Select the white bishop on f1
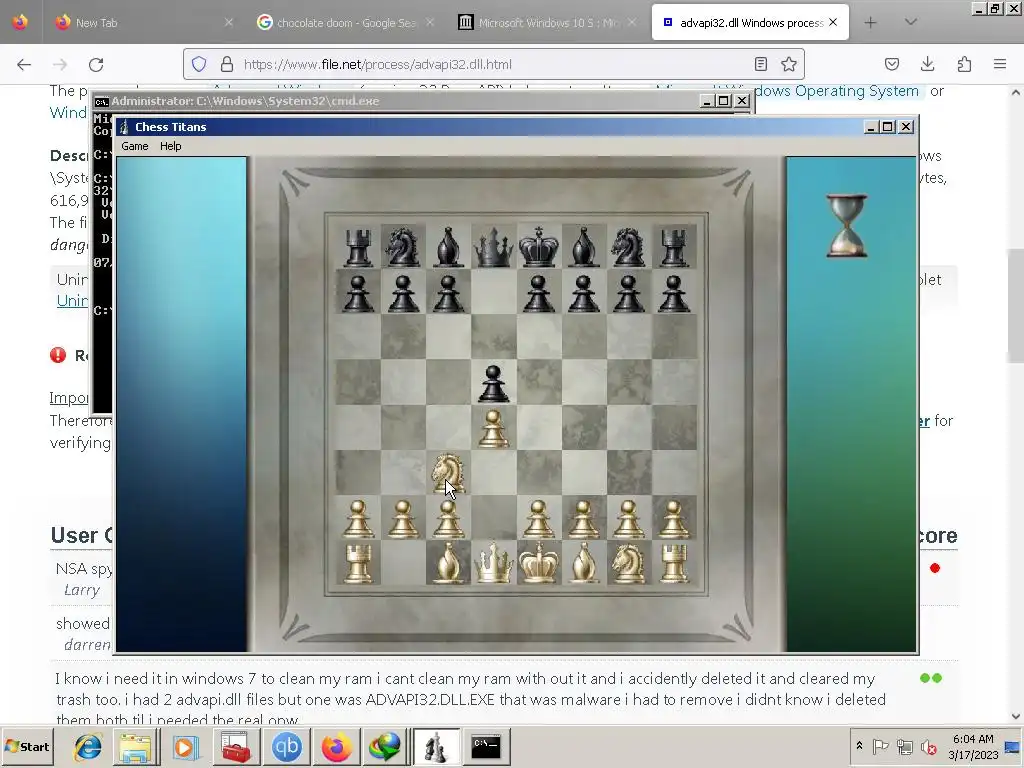This screenshot has width=1024, height=768. (x=583, y=562)
